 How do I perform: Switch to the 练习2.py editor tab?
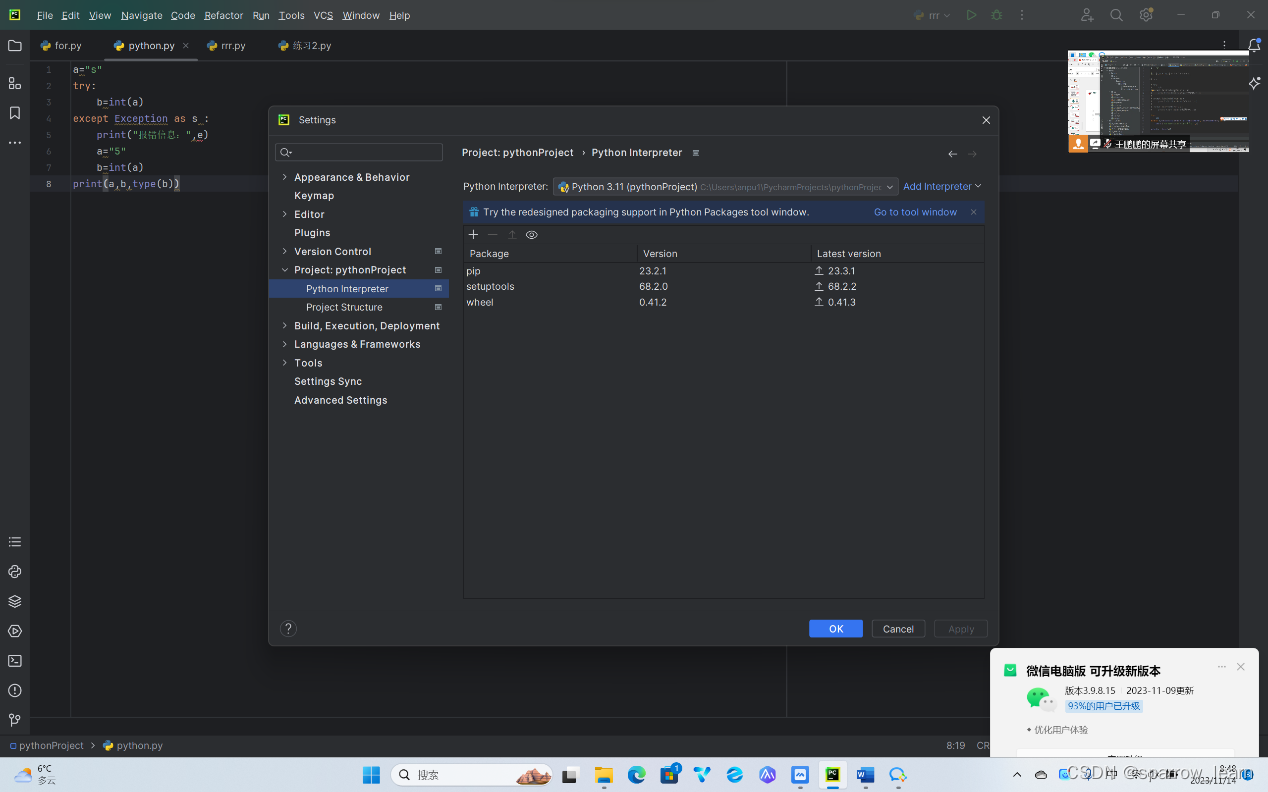pos(305,46)
